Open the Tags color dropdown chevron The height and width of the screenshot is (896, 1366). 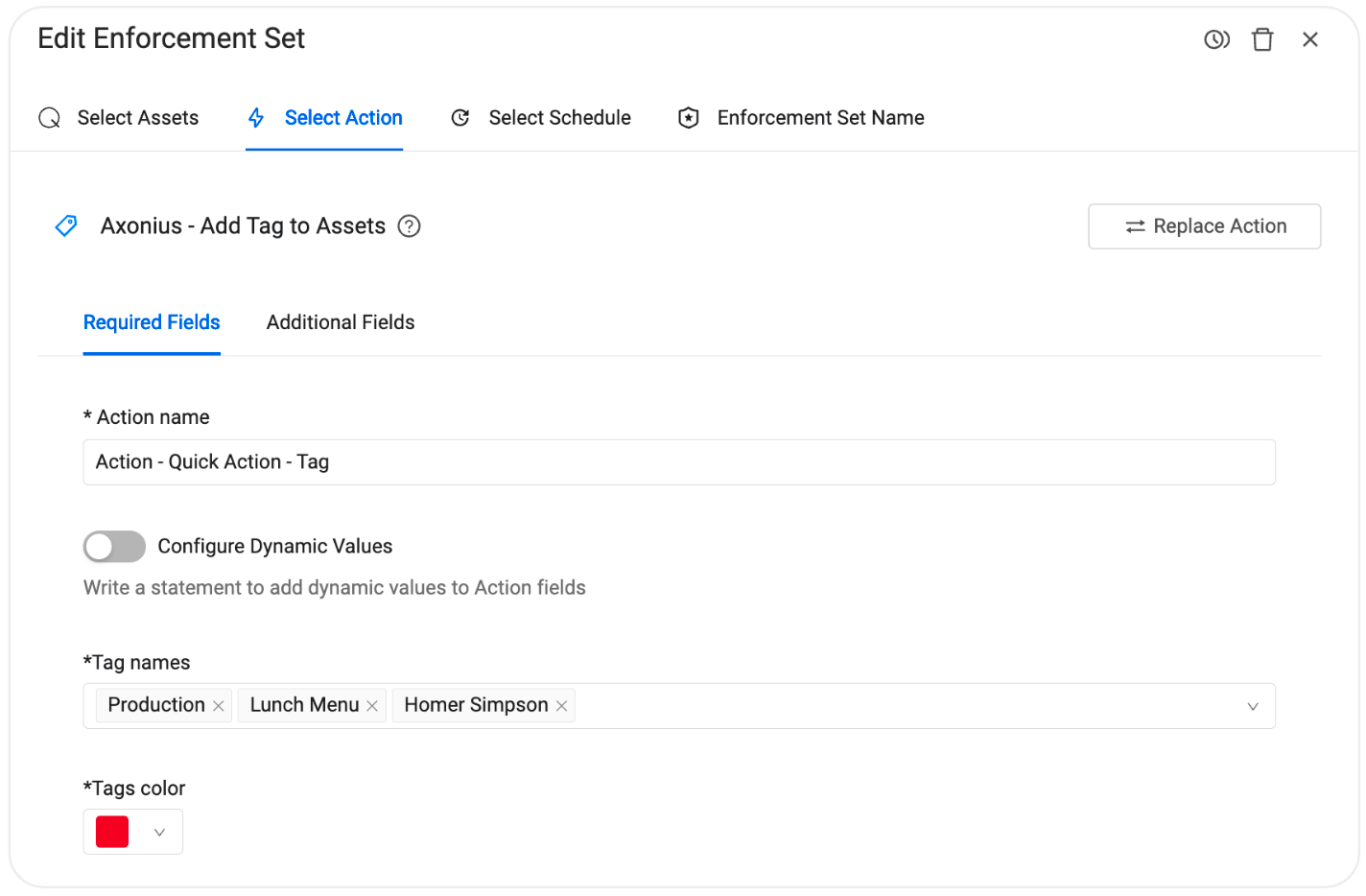(x=160, y=833)
